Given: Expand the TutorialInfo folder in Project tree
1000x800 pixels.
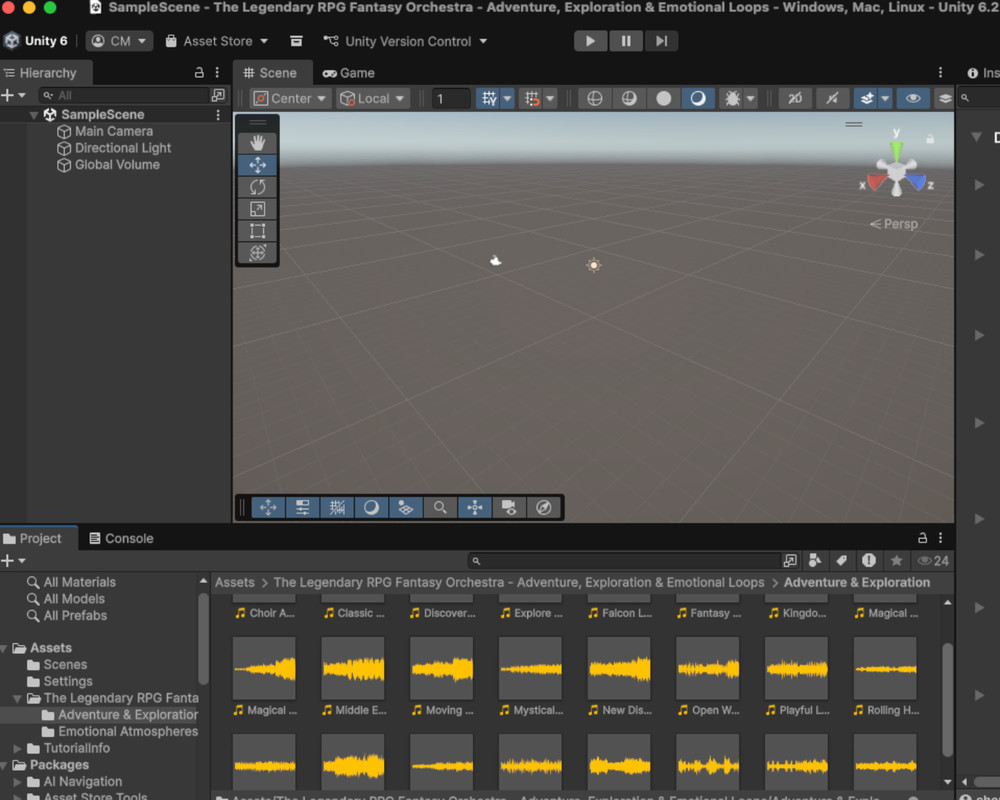Looking at the screenshot, I should point(17,748).
